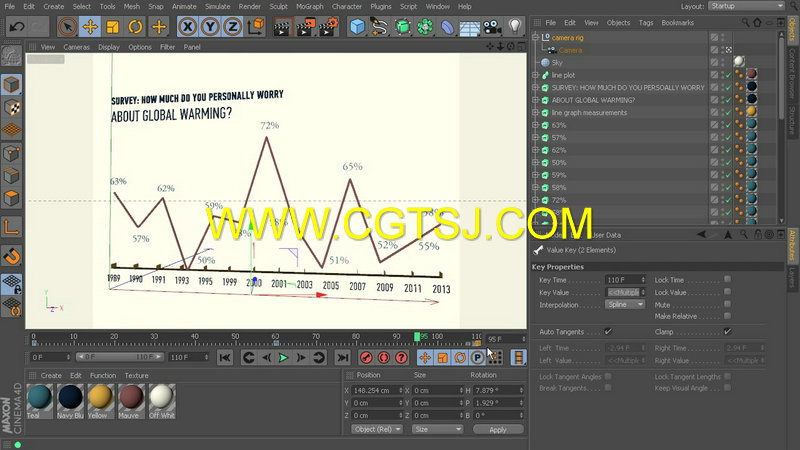Activate the Scale tool

point(113,26)
